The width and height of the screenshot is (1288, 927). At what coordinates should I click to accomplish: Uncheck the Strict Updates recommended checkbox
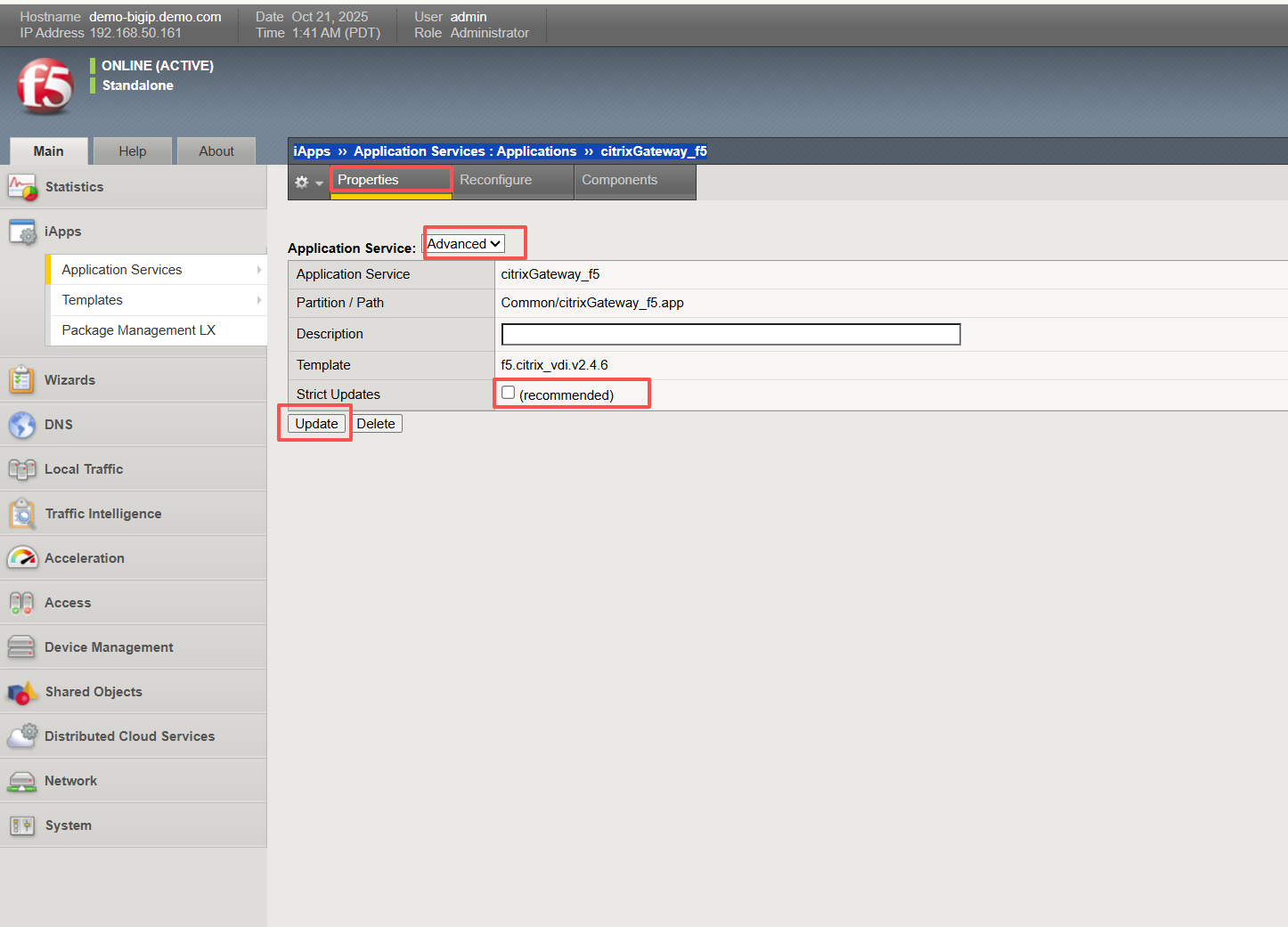click(x=508, y=392)
